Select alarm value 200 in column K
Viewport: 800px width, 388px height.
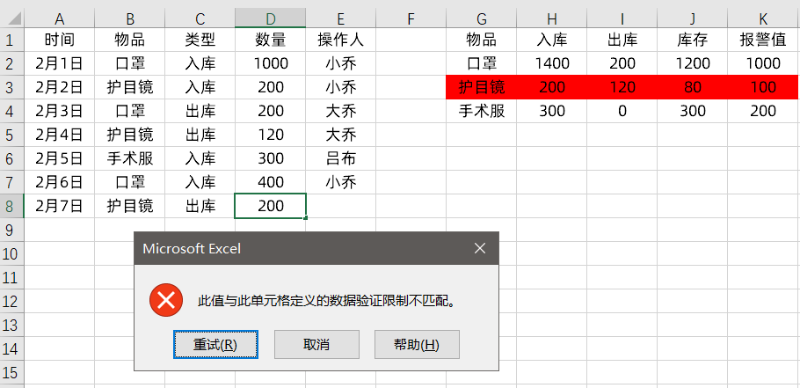[x=763, y=111]
